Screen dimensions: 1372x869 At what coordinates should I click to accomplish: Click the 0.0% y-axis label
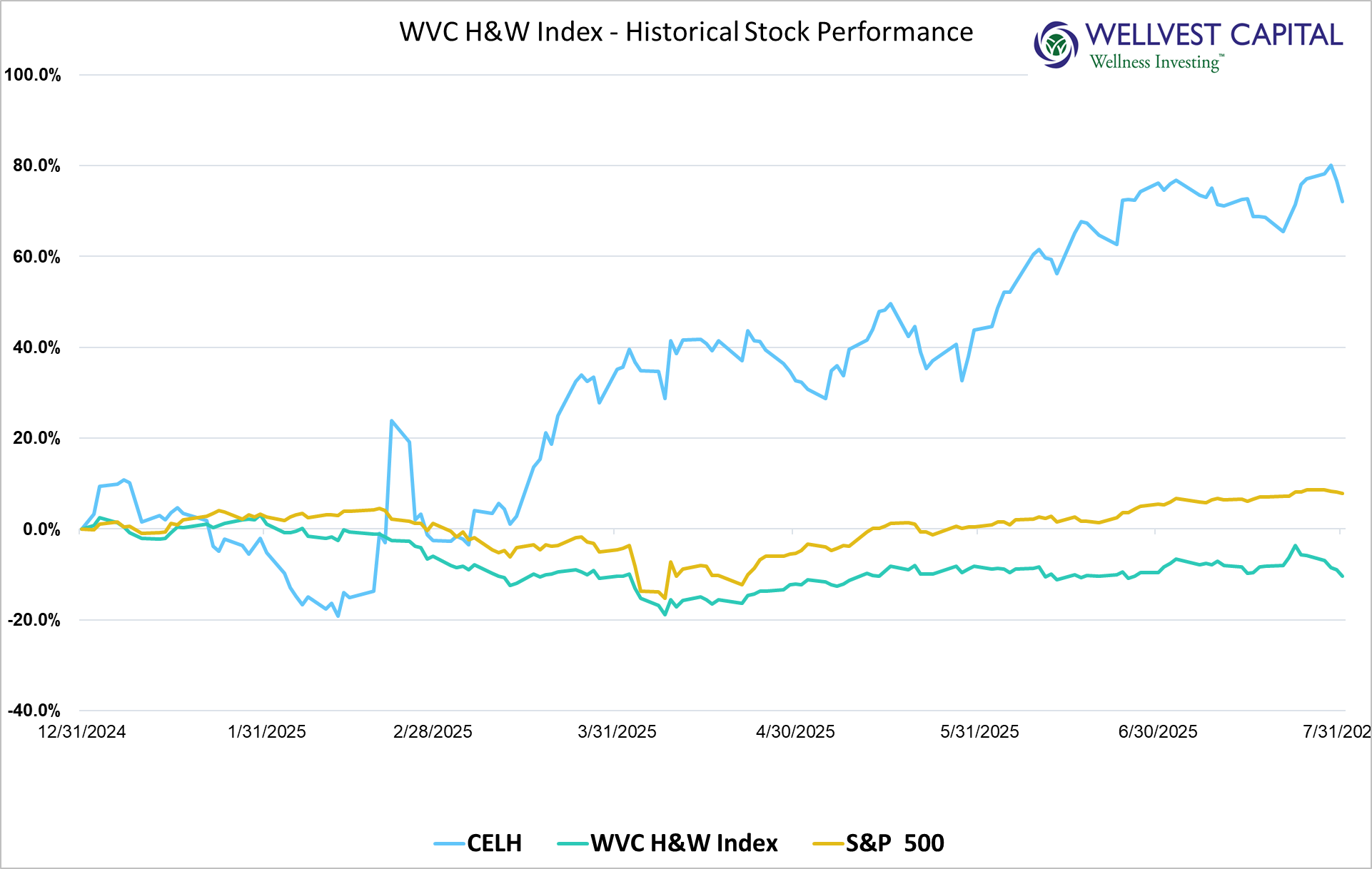[41, 529]
